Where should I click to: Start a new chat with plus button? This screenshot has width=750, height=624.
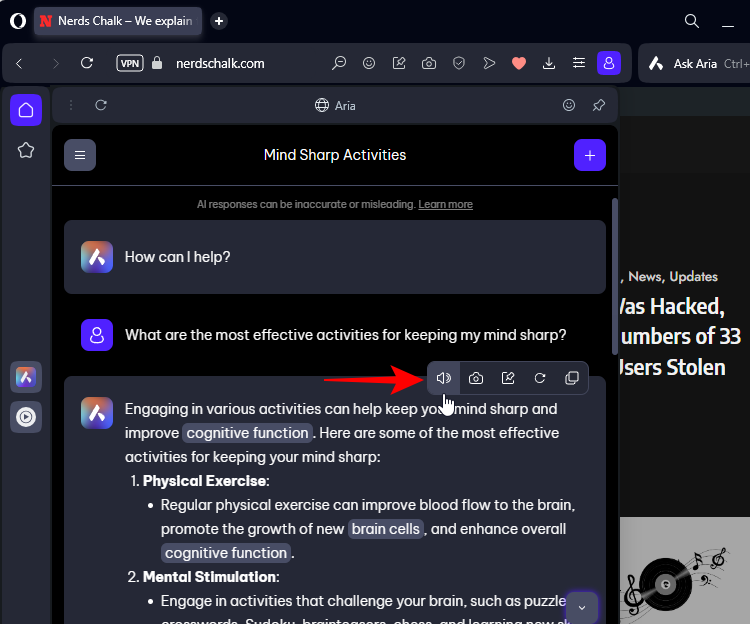[x=590, y=155]
